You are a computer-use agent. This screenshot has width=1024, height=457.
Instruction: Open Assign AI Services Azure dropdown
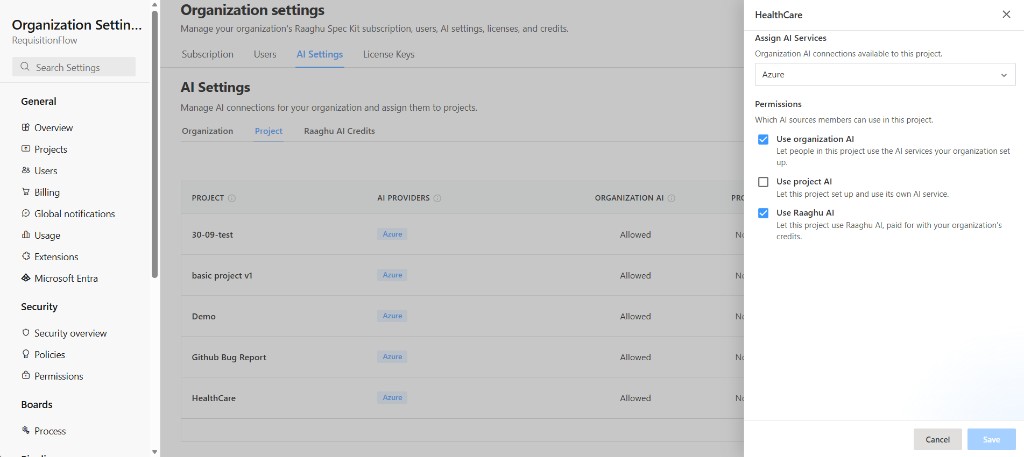(885, 74)
